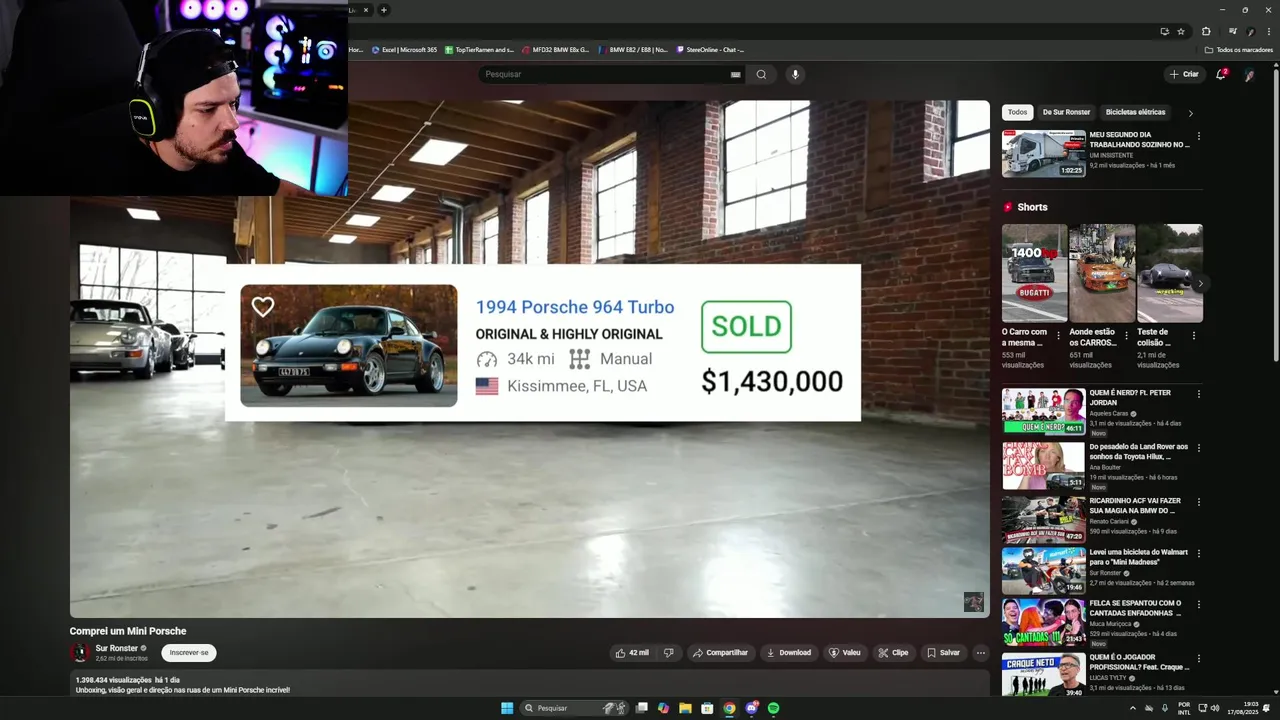This screenshot has height=720, width=1280.
Task: Open File Explorer from taskbar
Action: pyautogui.click(x=685, y=708)
